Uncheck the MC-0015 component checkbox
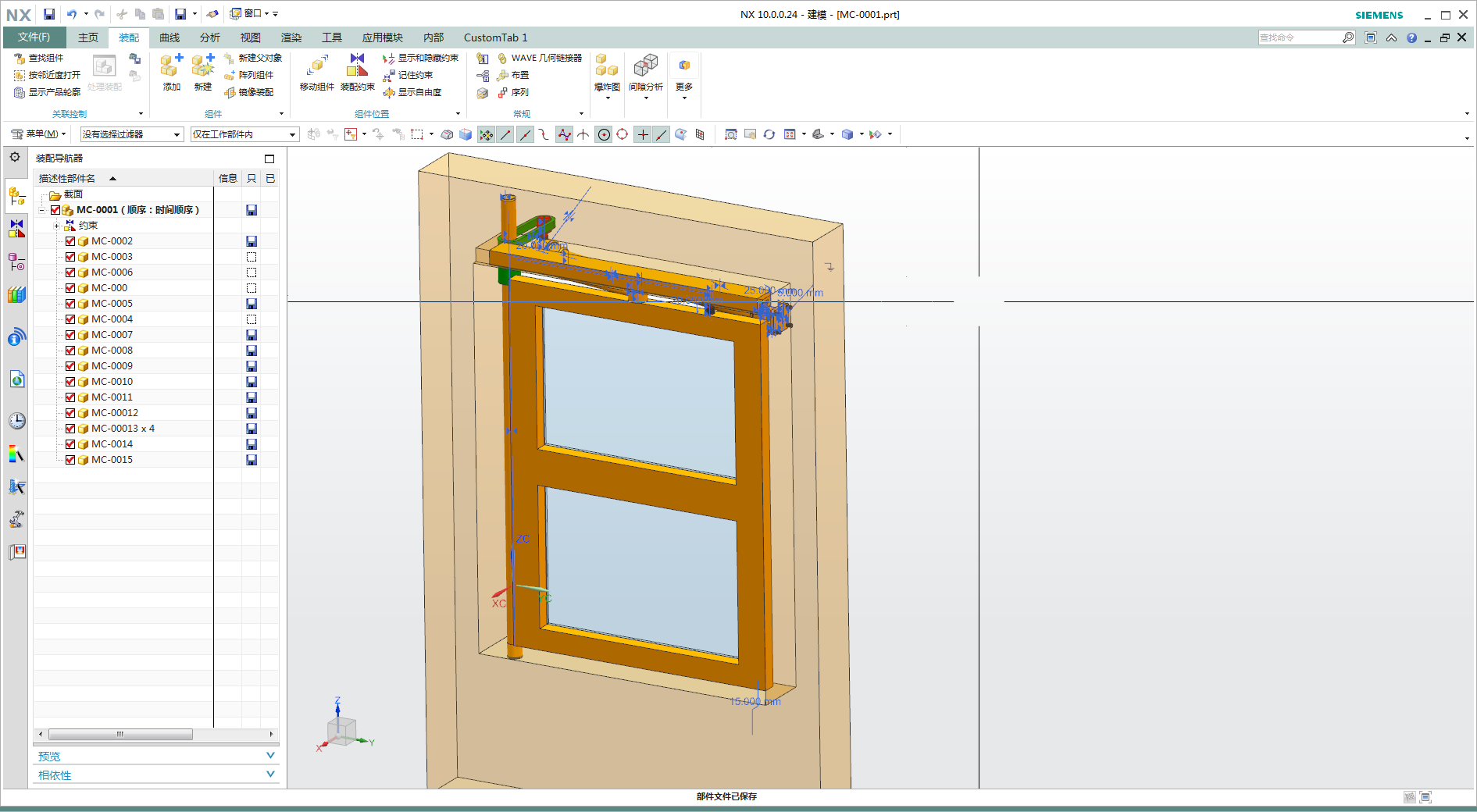This screenshot has height=812, width=1477. click(70, 460)
